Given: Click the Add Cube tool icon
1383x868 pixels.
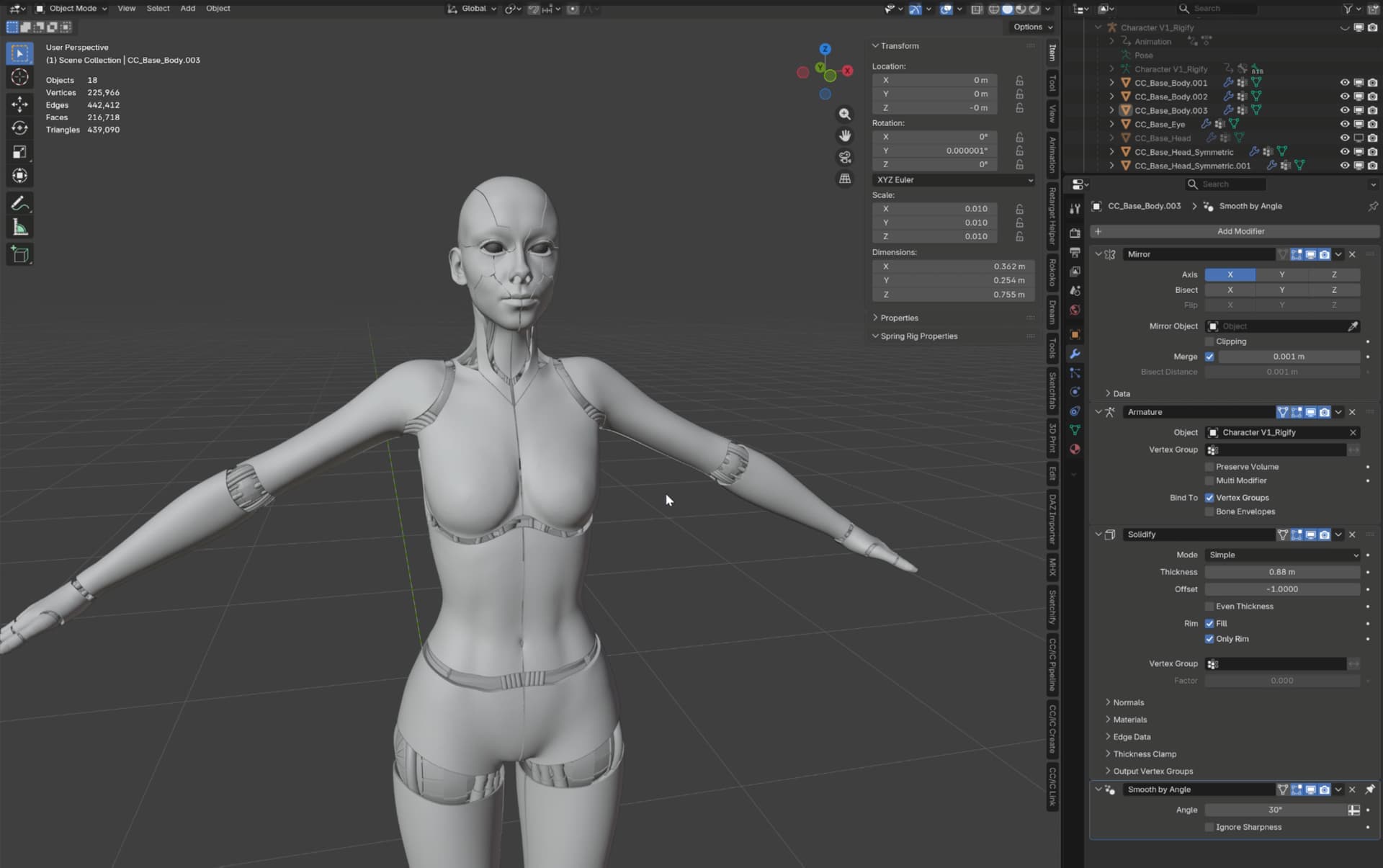Looking at the screenshot, I should 19,254.
